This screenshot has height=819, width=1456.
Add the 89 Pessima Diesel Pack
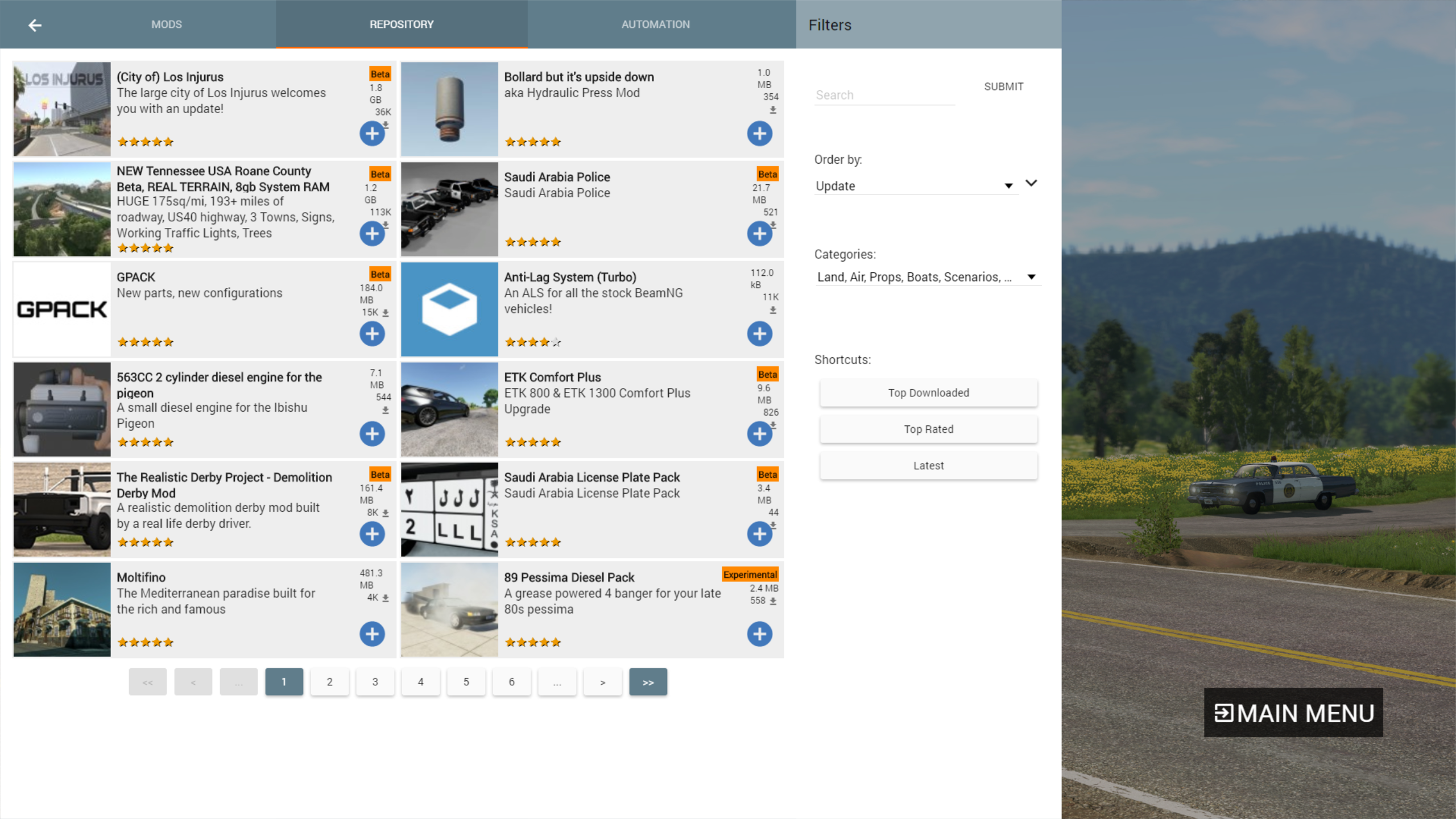(759, 634)
